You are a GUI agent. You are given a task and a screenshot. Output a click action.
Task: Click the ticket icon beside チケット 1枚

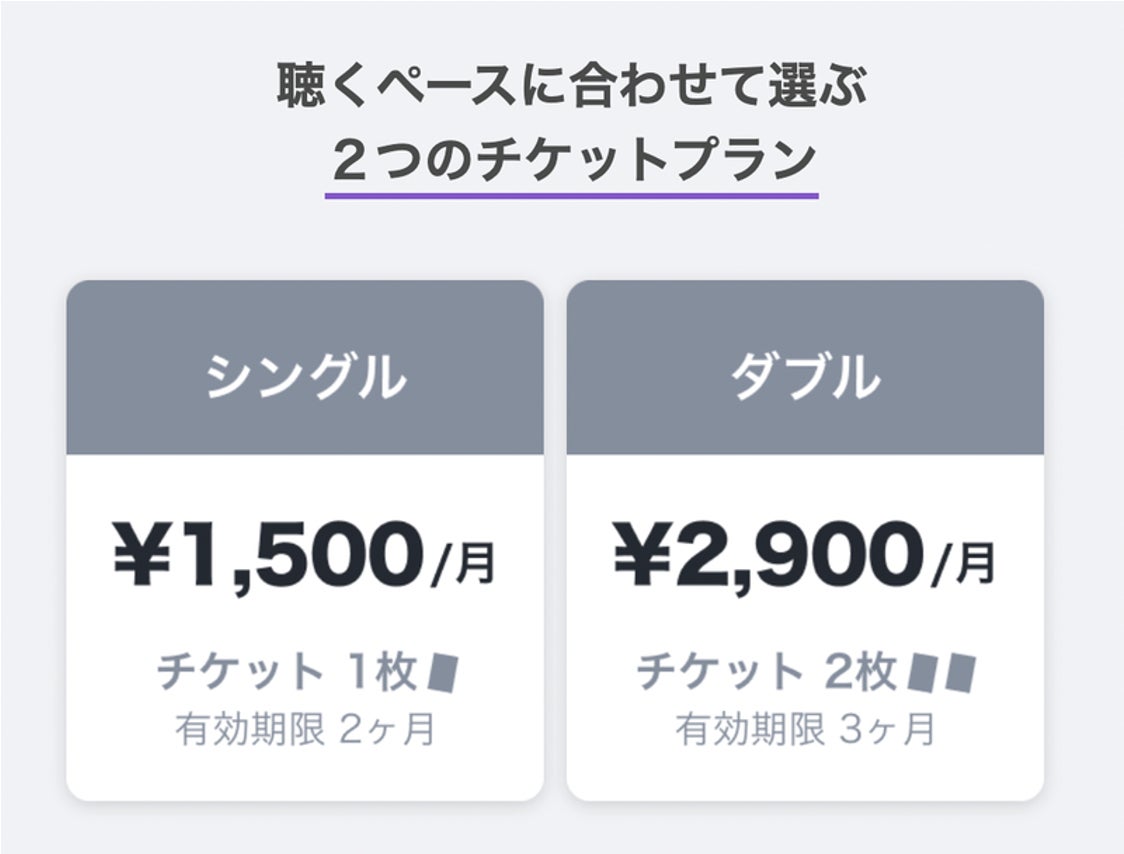(443, 672)
